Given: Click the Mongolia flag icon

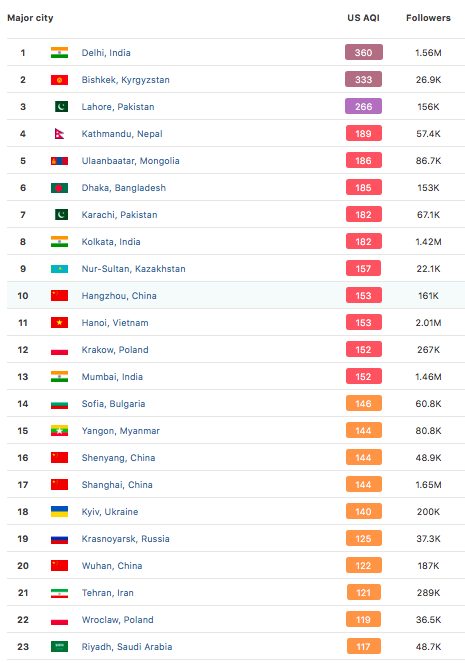Looking at the screenshot, I should coord(59,161).
